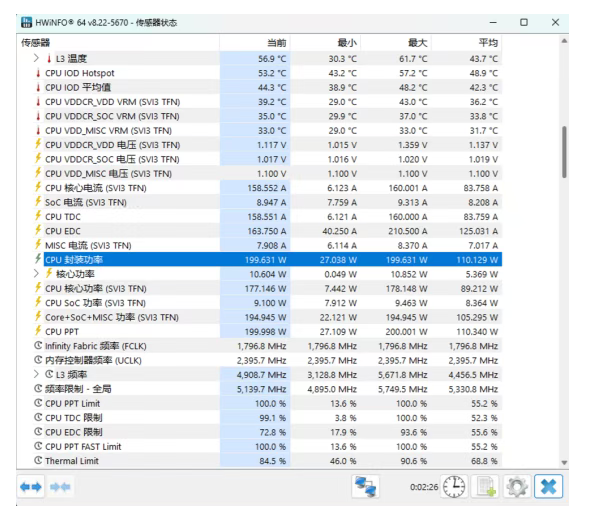The image size is (589, 510).
Task: Open the network remote monitoring computers icon
Action: [365, 487]
